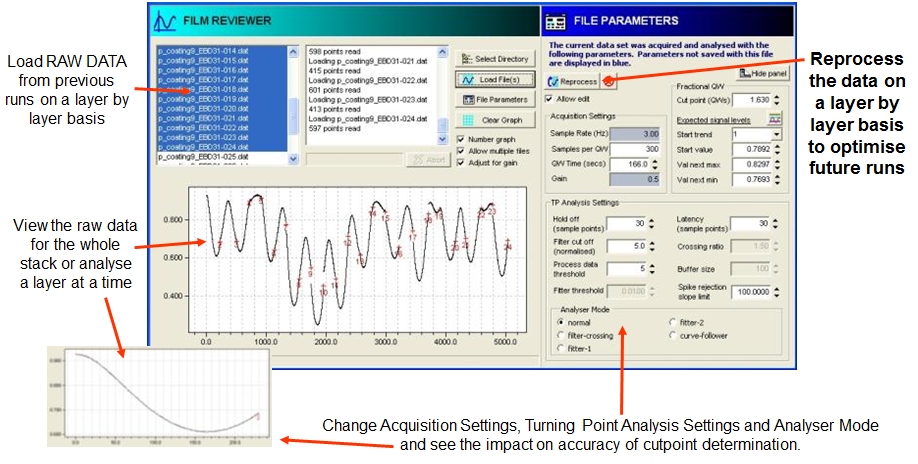The width and height of the screenshot is (918, 464).
Task: Open the Start trend dropdown
Action: click(776, 135)
